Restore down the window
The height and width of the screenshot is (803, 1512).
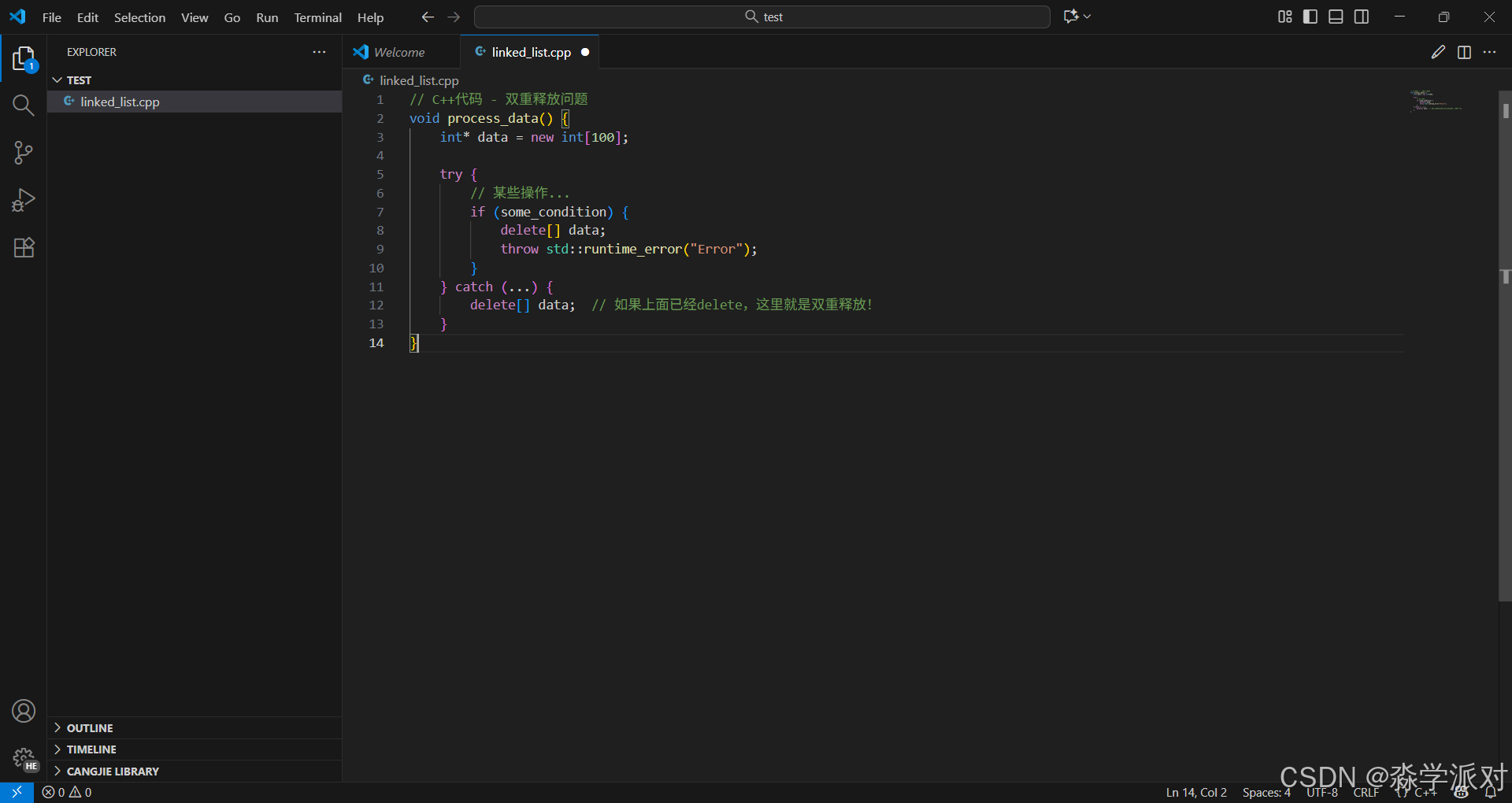(1443, 17)
